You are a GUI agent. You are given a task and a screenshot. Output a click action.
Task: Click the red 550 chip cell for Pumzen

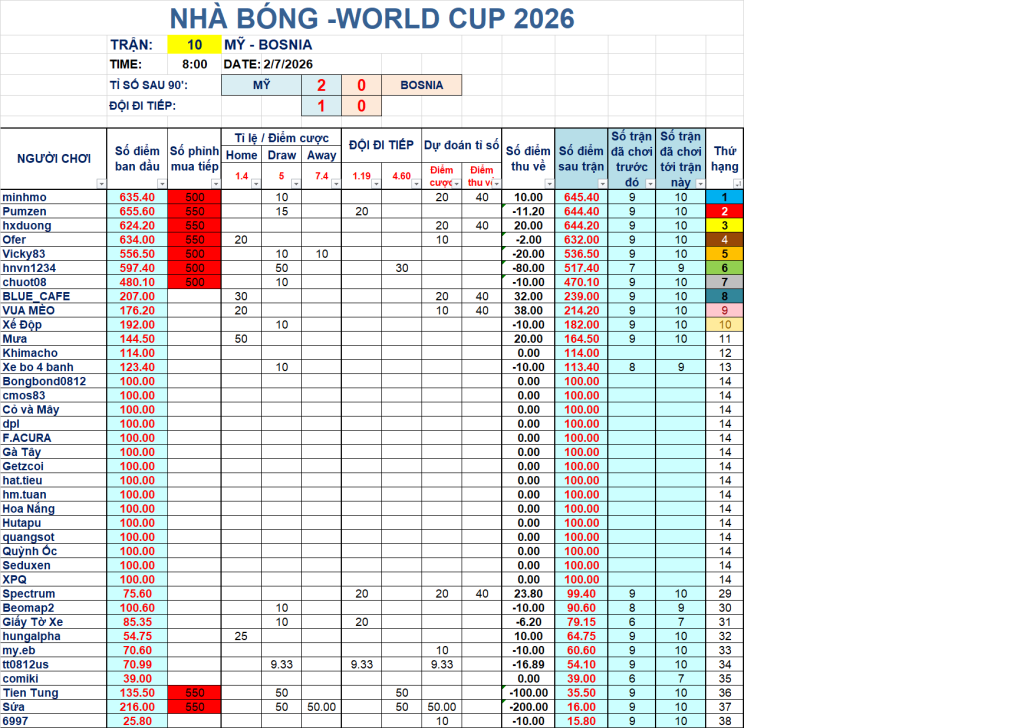tap(195, 212)
